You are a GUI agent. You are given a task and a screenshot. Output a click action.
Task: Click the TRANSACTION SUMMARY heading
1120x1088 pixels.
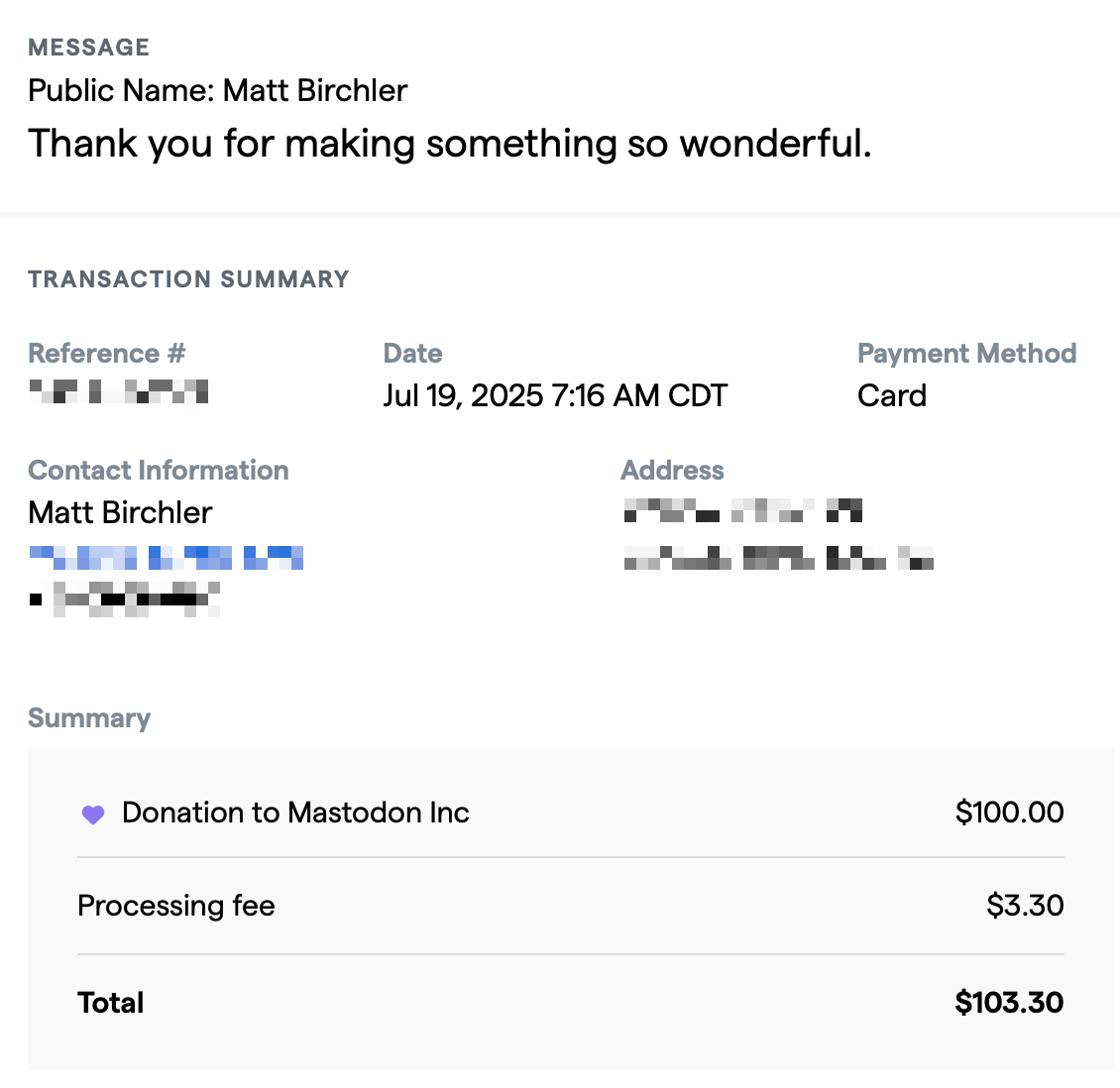click(188, 279)
